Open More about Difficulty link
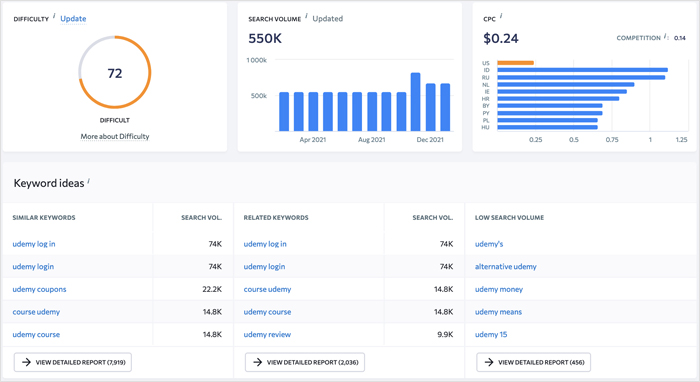The width and height of the screenshot is (700, 382). (x=115, y=137)
